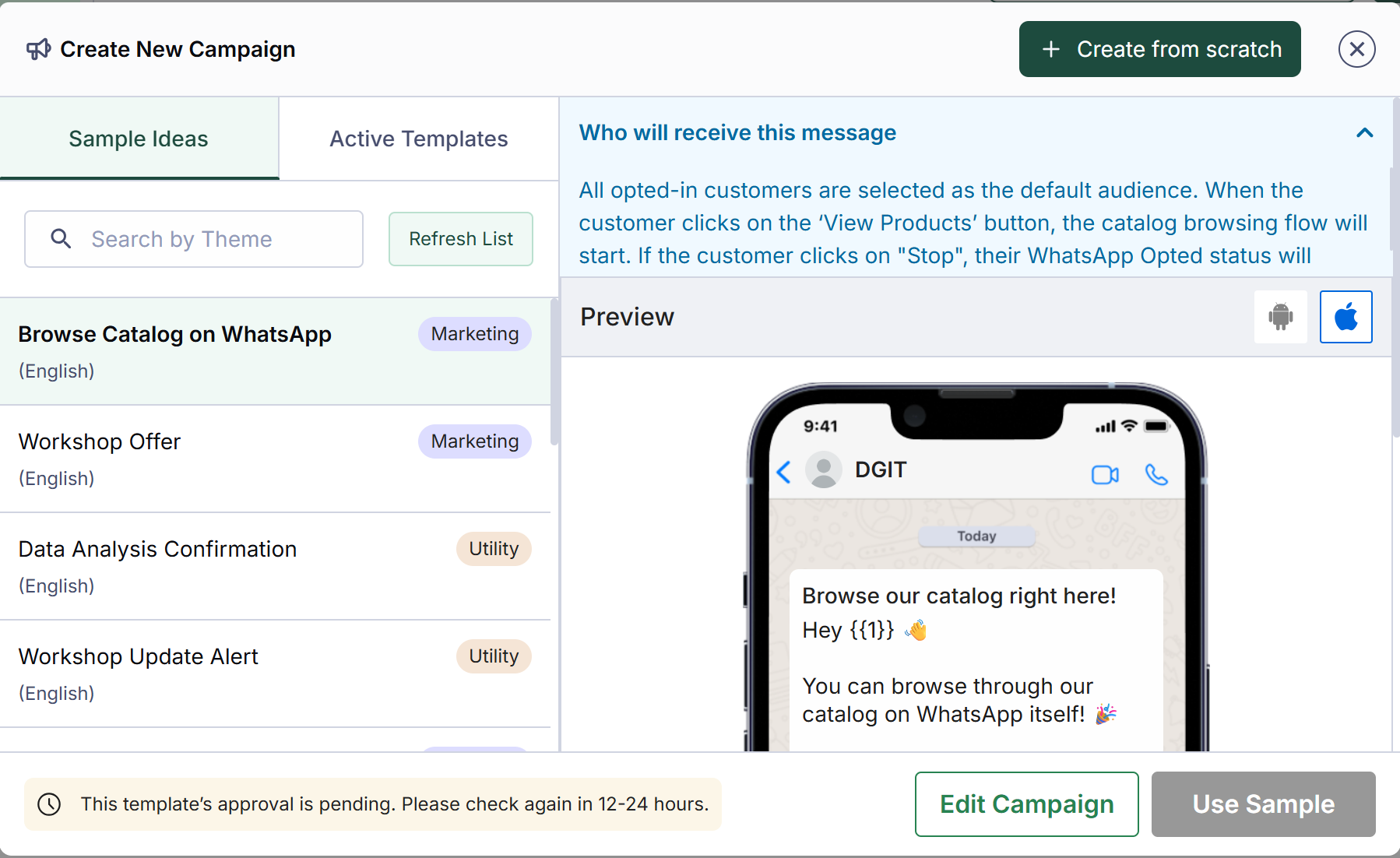This screenshot has width=1400, height=858.
Task: Click clock icon in pending approval notice
Action: pyautogui.click(x=49, y=804)
